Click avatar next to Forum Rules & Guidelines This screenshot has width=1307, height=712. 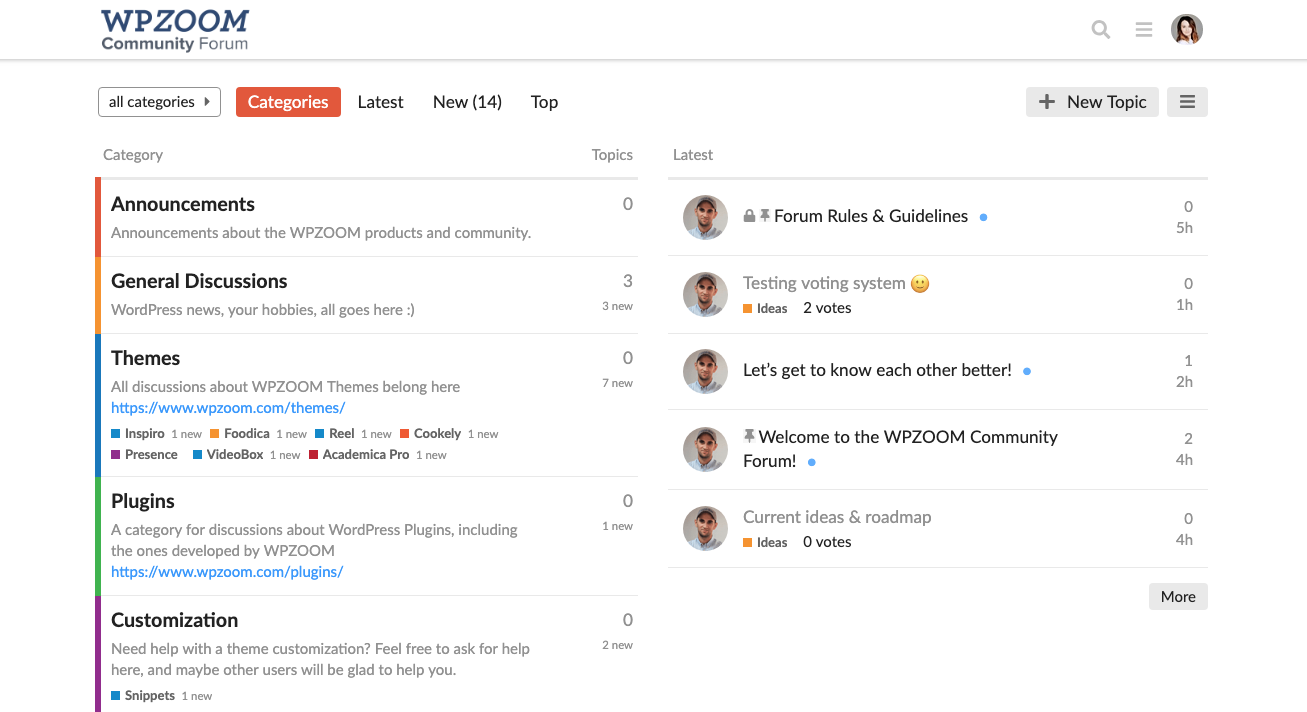click(705, 217)
